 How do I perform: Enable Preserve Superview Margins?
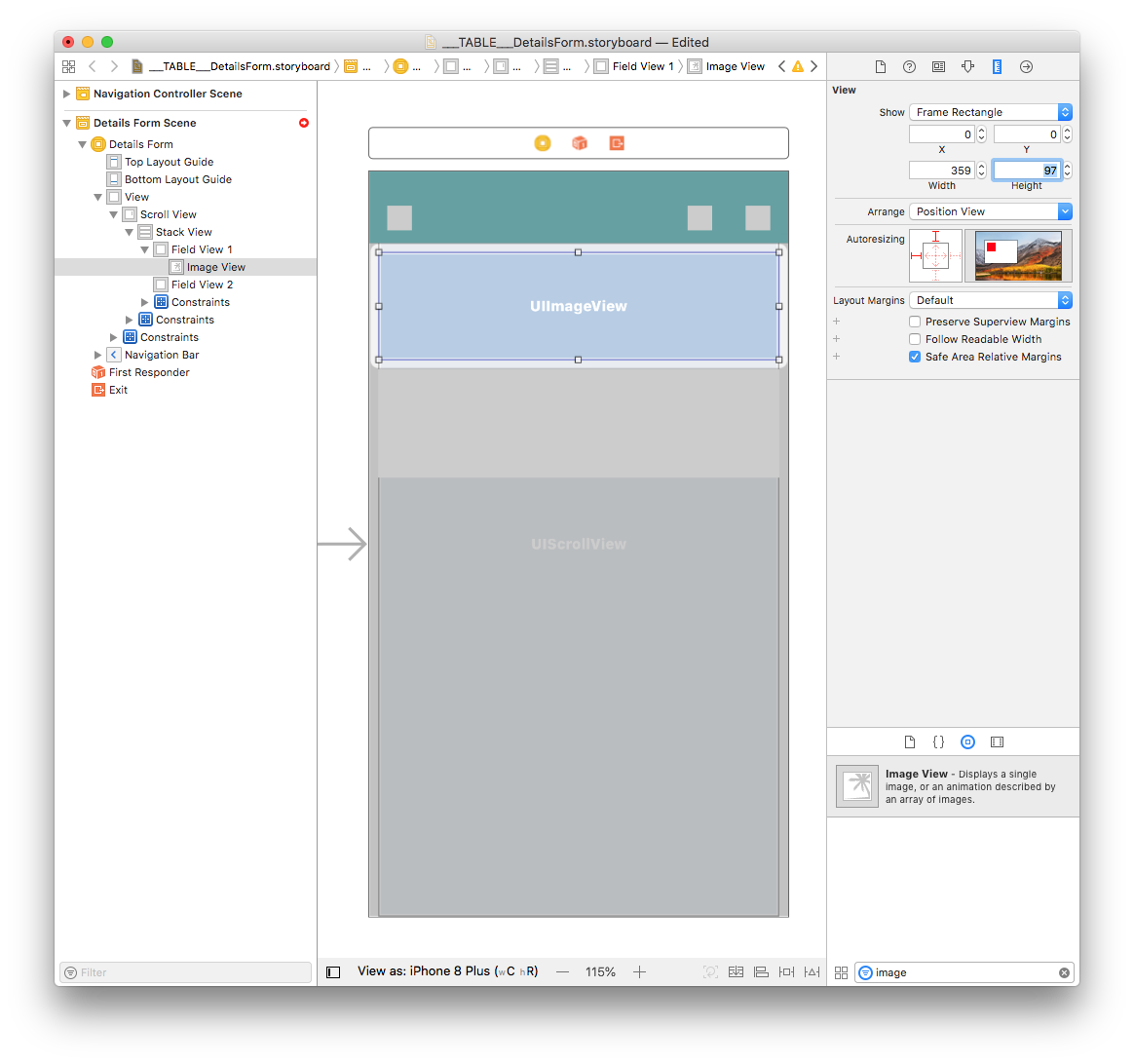[915, 322]
